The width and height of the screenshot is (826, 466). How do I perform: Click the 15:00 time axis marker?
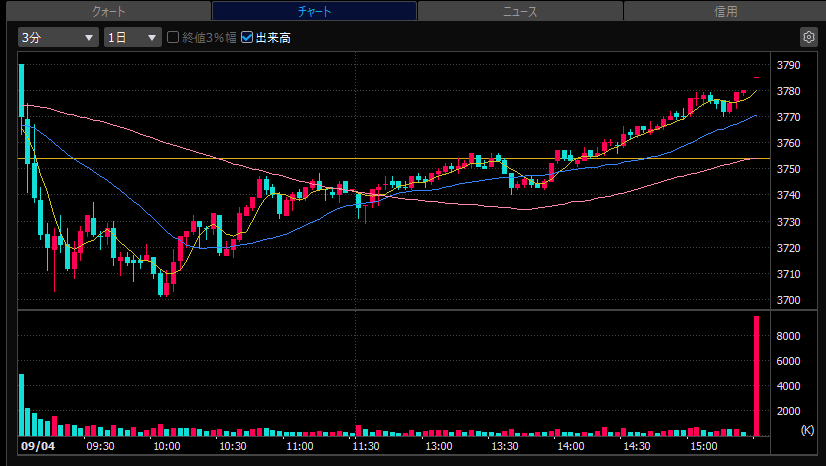click(x=704, y=446)
